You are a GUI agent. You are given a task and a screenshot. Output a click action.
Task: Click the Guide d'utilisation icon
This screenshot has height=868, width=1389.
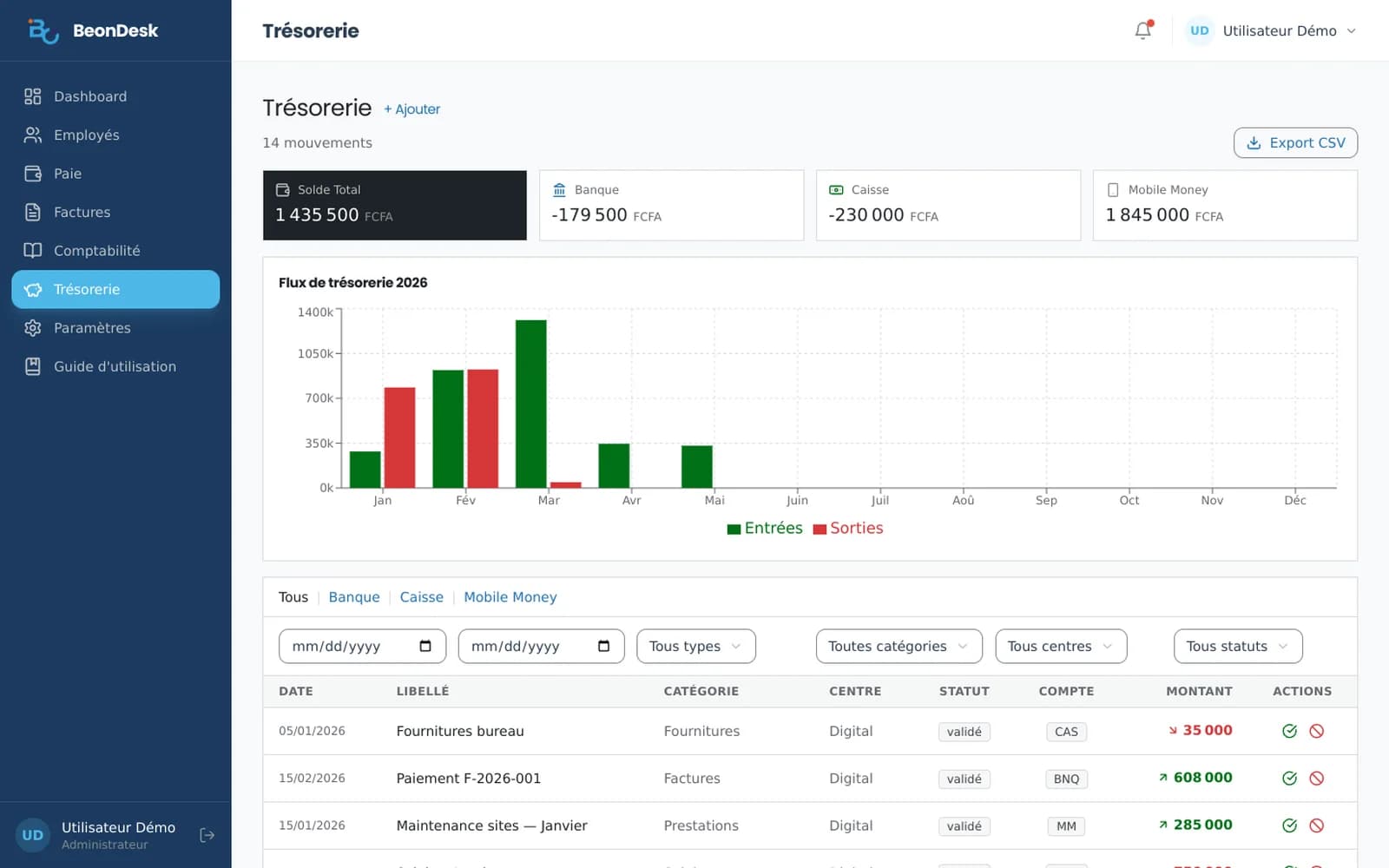(x=33, y=366)
